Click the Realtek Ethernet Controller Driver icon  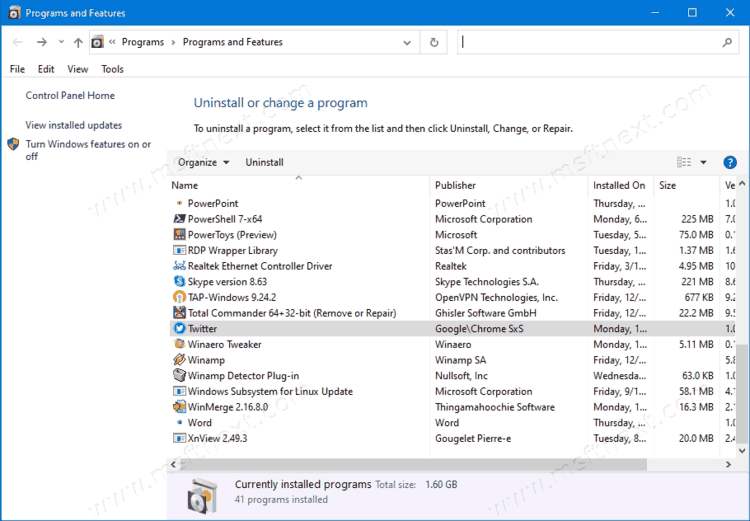[179, 266]
